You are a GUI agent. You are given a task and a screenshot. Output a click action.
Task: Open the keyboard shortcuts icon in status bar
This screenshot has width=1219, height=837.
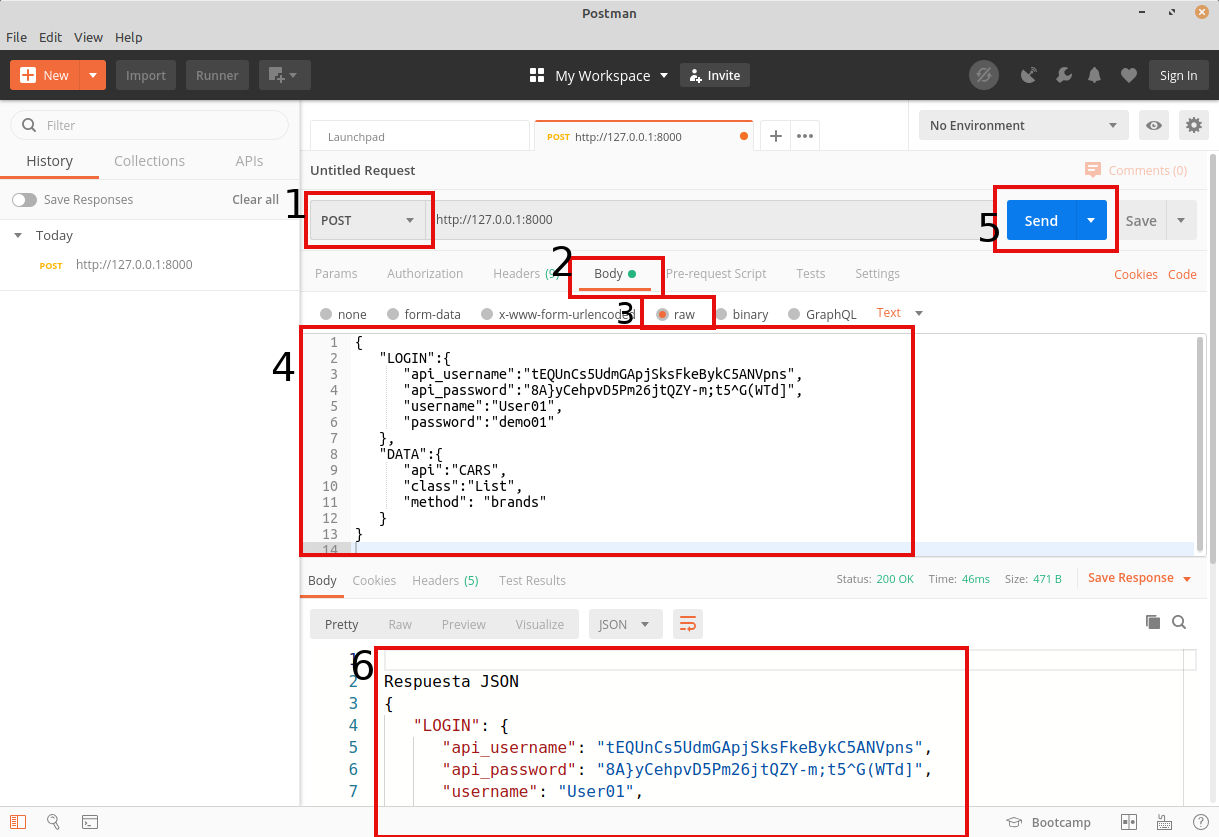tap(1165, 822)
